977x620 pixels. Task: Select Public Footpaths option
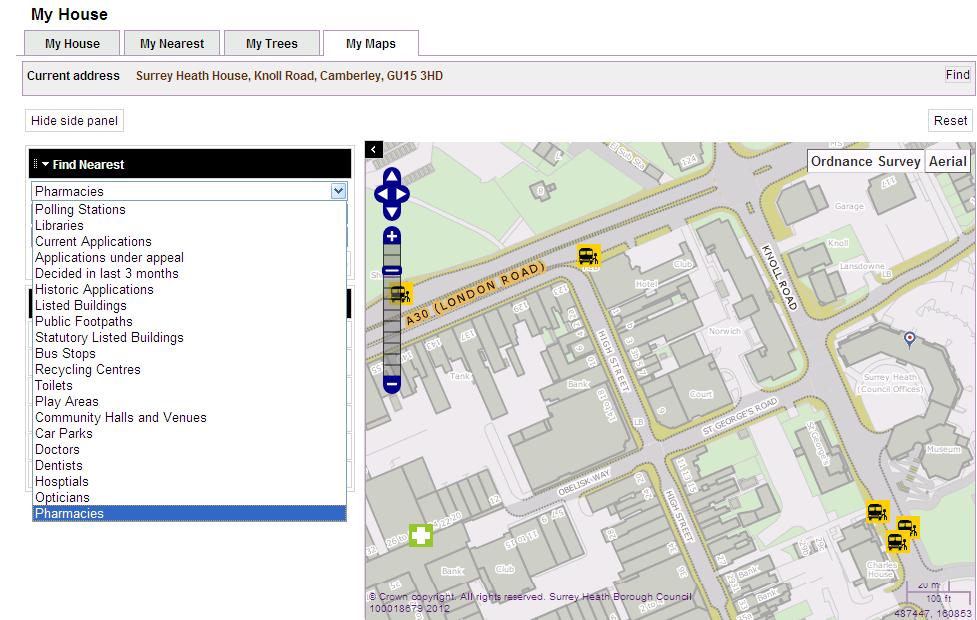click(x=189, y=322)
